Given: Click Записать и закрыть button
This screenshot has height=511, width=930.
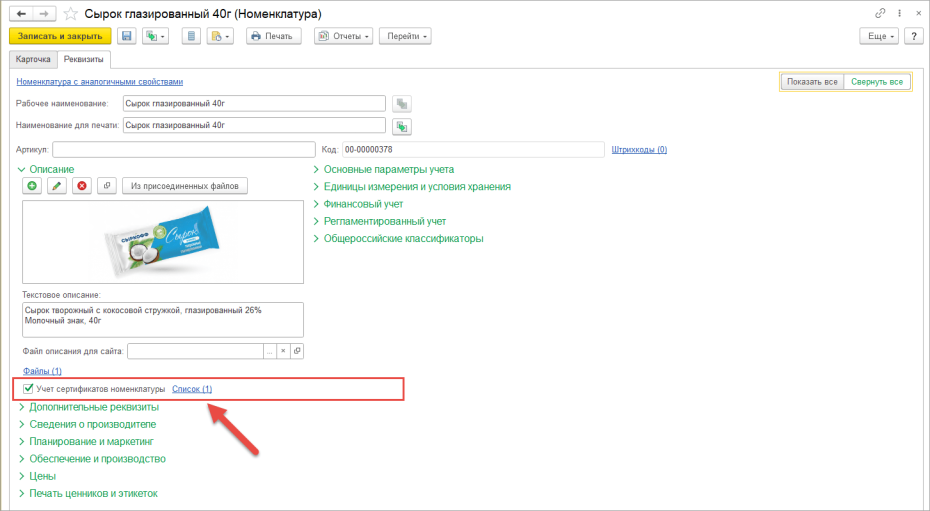Looking at the screenshot, I should 60,36.
